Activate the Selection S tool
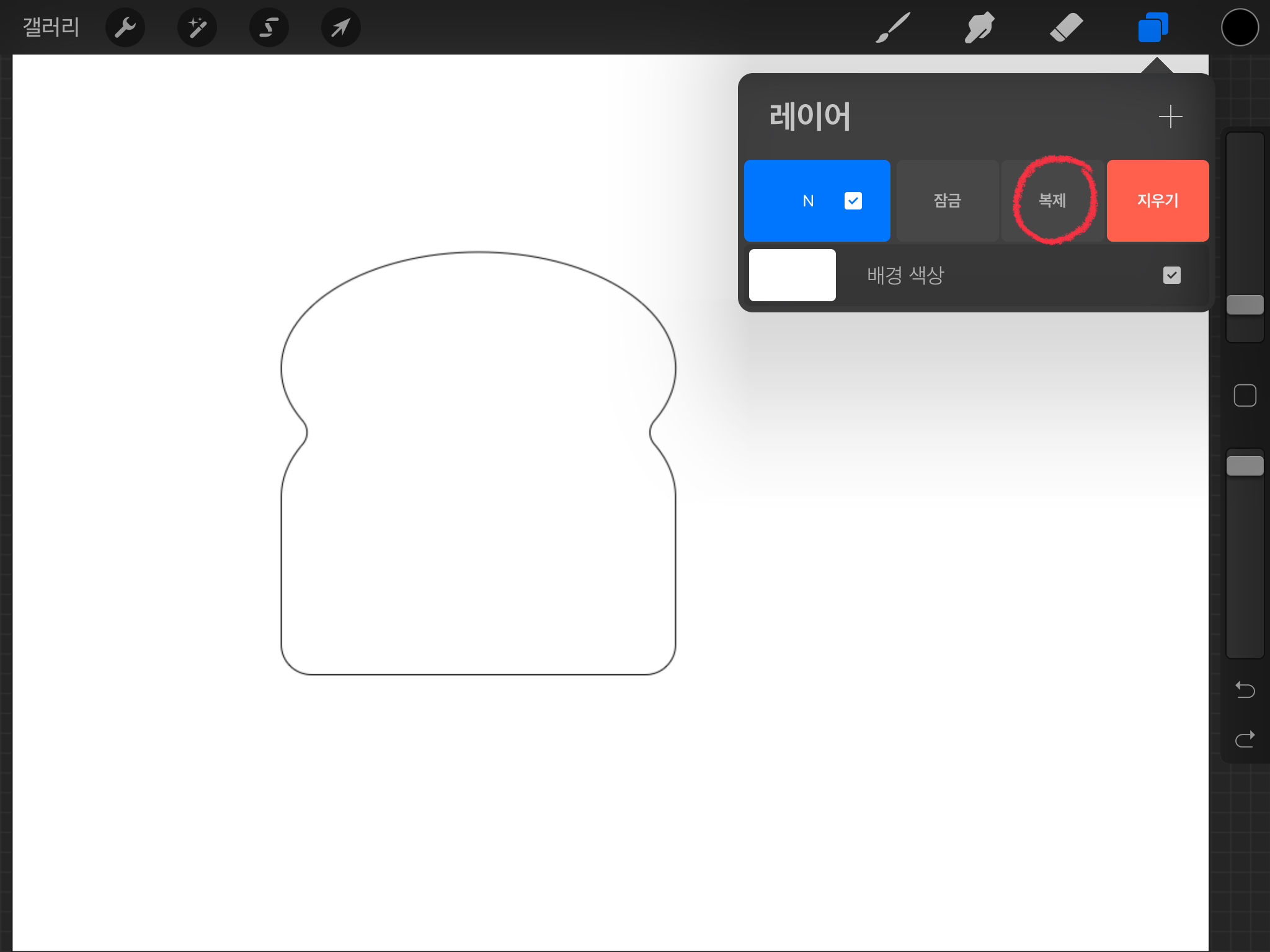1270x952 pixels. [x=269, y=27]
